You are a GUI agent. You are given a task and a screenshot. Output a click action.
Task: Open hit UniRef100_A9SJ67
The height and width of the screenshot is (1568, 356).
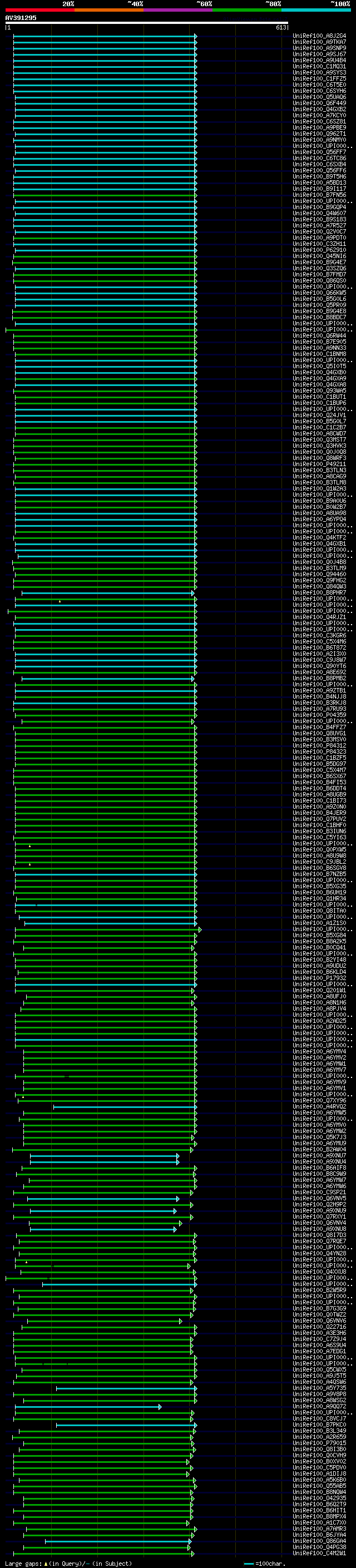319,54
